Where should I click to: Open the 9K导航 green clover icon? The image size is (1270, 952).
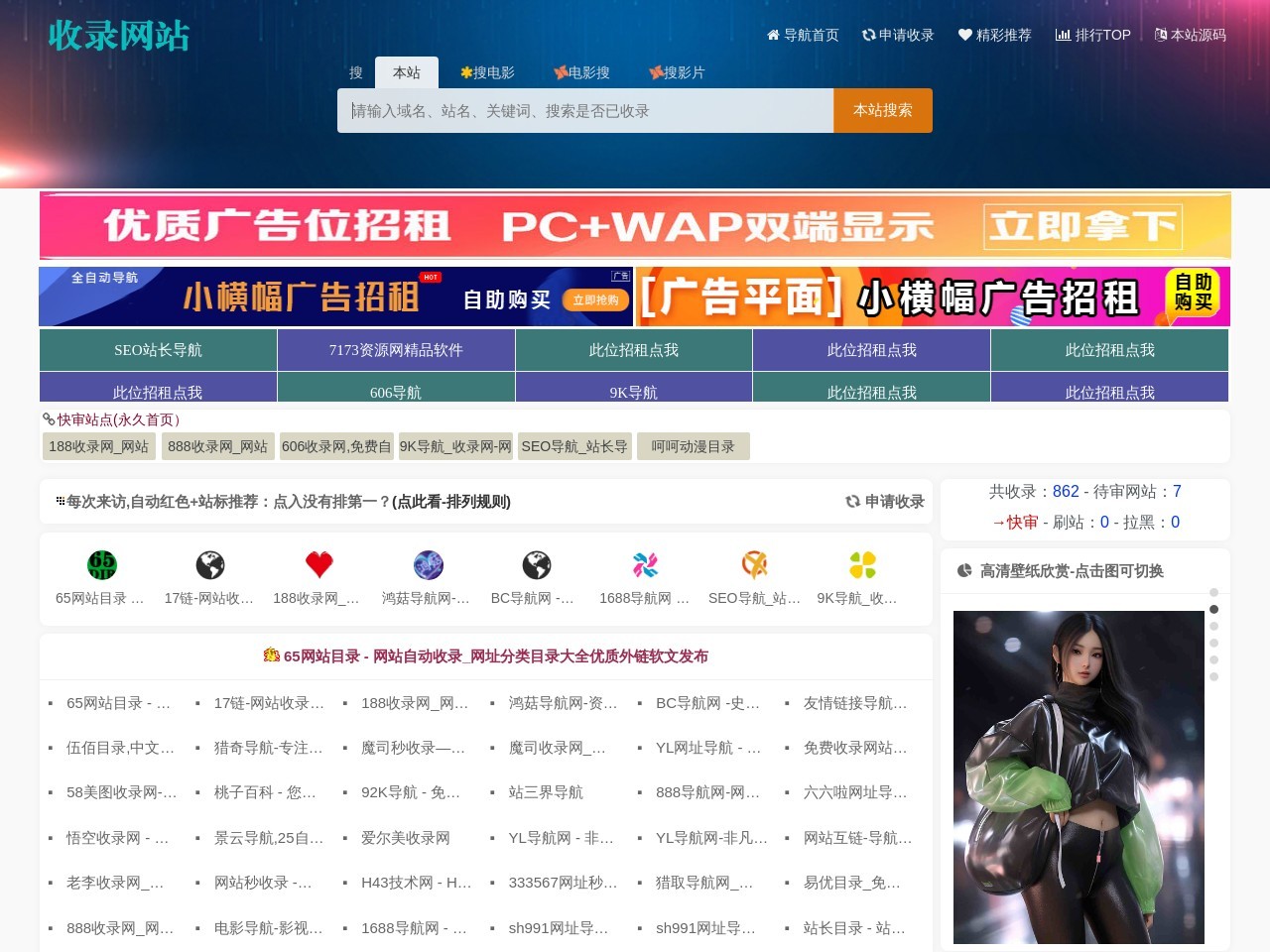[x=862, y=565]
